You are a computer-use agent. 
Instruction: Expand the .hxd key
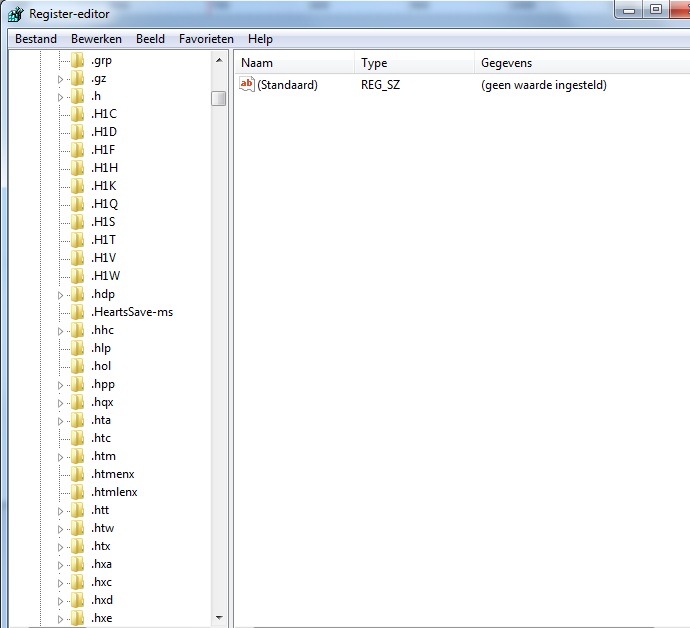click(x=61, y=602)
